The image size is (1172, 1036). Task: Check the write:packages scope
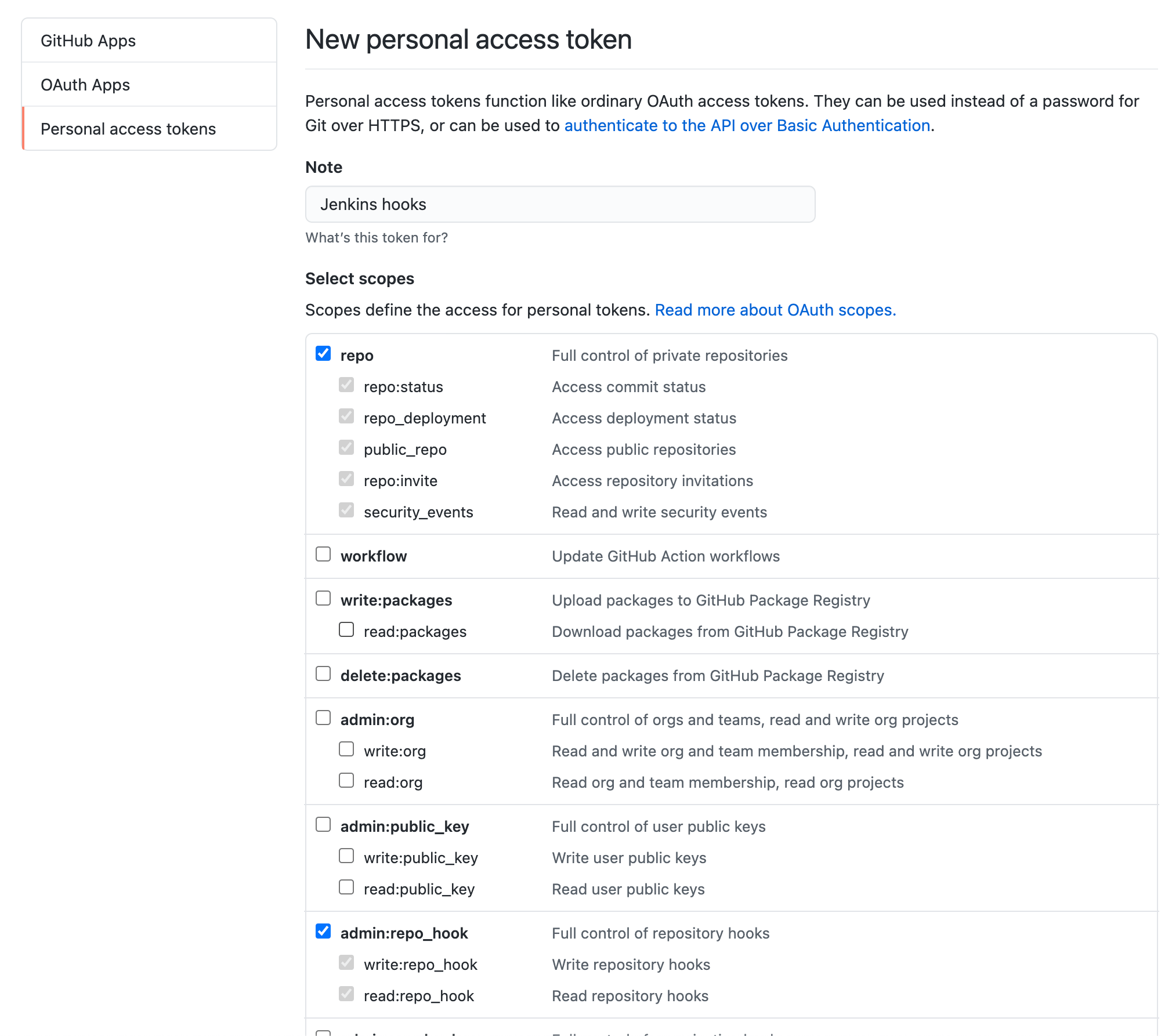point(323,599)
